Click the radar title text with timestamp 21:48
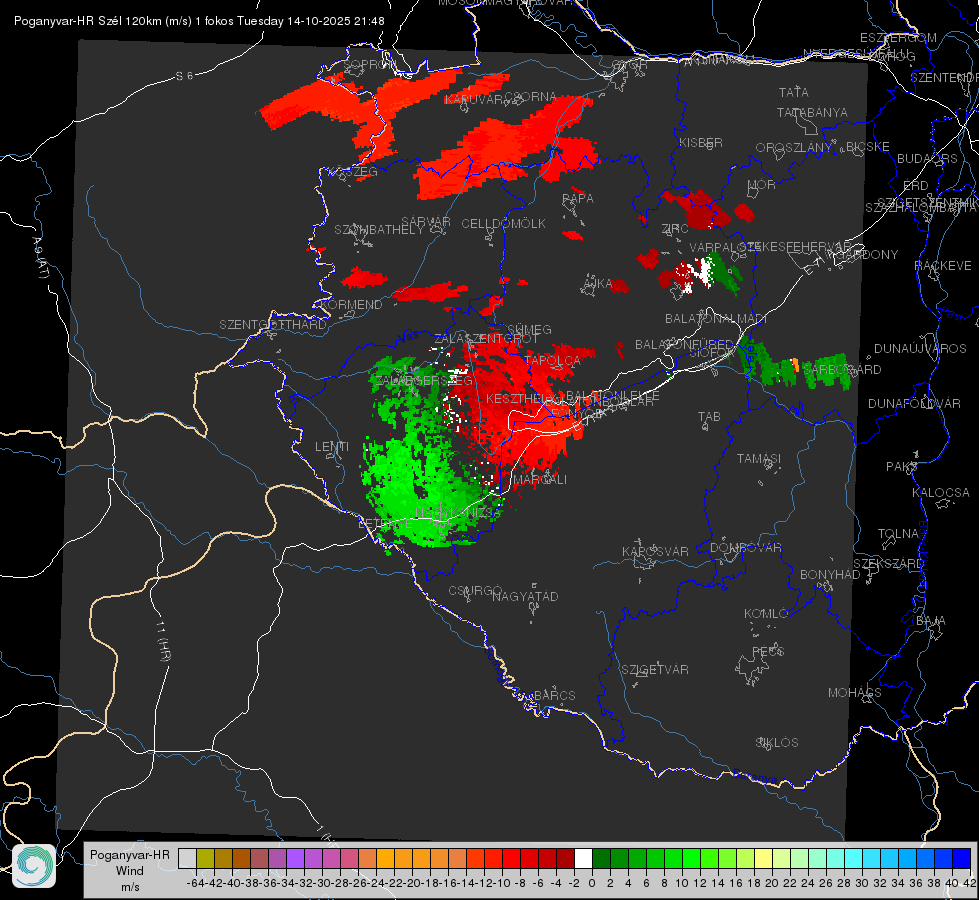979x900 pixels. [199, 21]
